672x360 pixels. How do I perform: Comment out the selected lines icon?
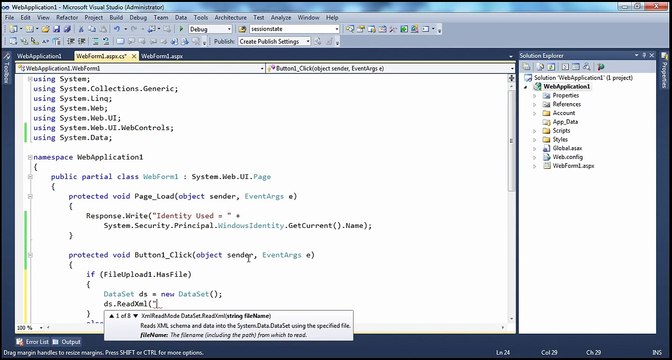pyautogui.click(x=95, y=42)
